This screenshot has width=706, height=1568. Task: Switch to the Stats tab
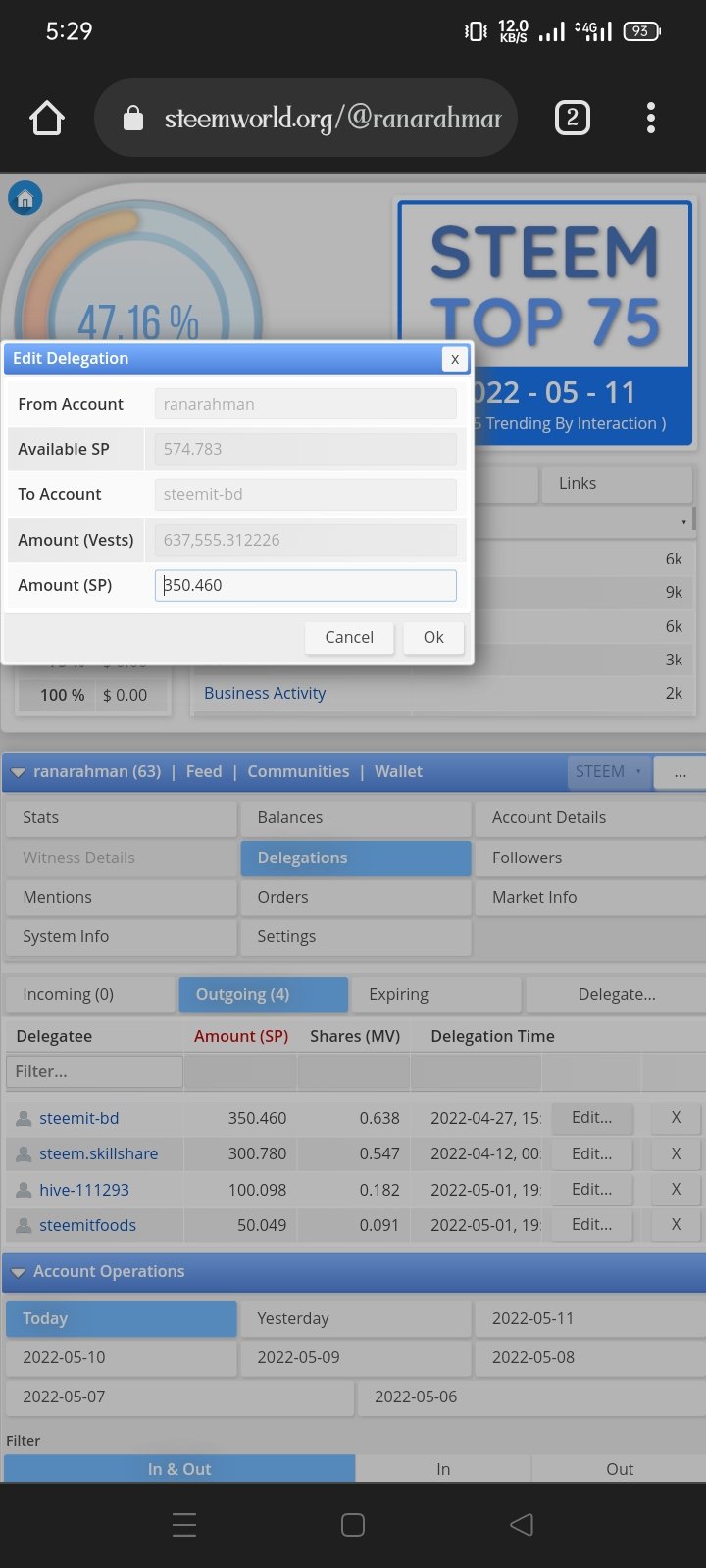pyautogui.click(x=121, y=817)
